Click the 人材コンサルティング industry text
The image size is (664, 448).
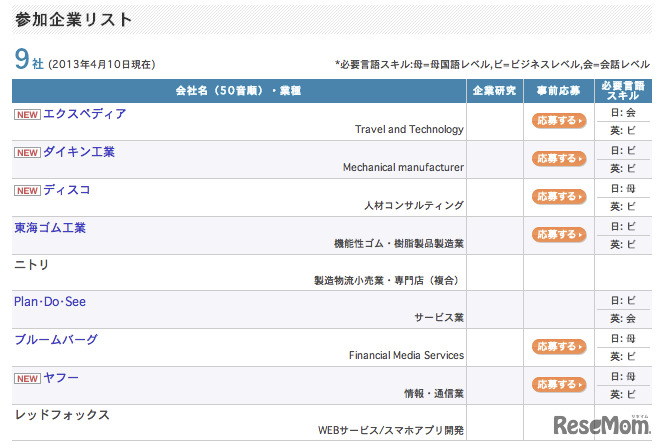pos(414,205)
